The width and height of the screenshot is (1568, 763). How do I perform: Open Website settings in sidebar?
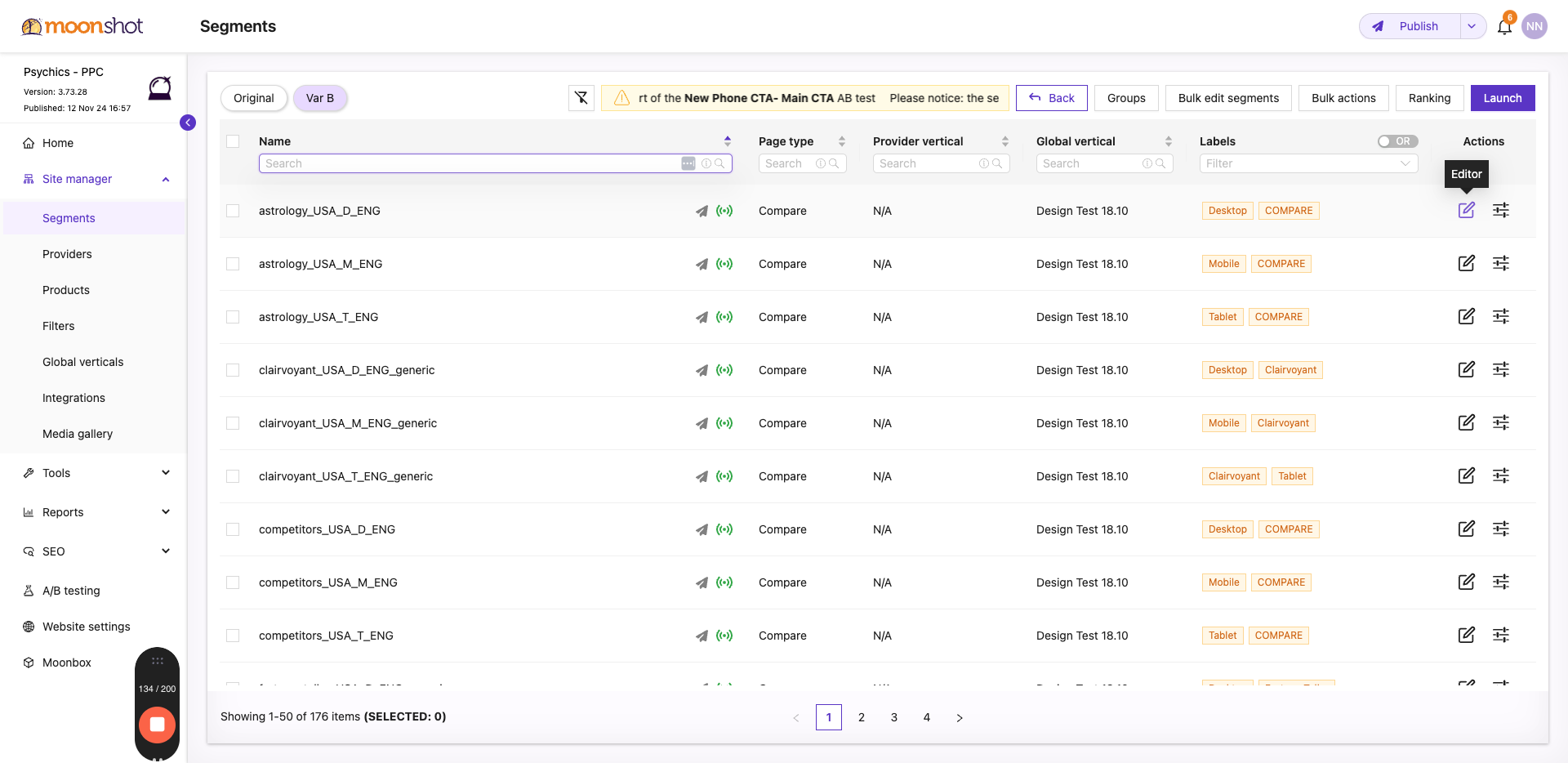click(87, 627)
